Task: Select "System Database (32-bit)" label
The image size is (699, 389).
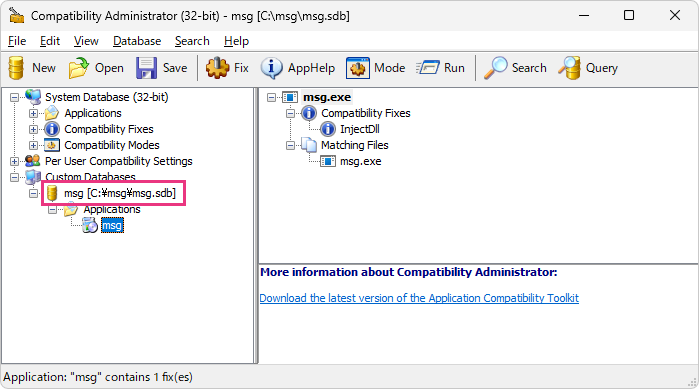Action: point(107,97)
